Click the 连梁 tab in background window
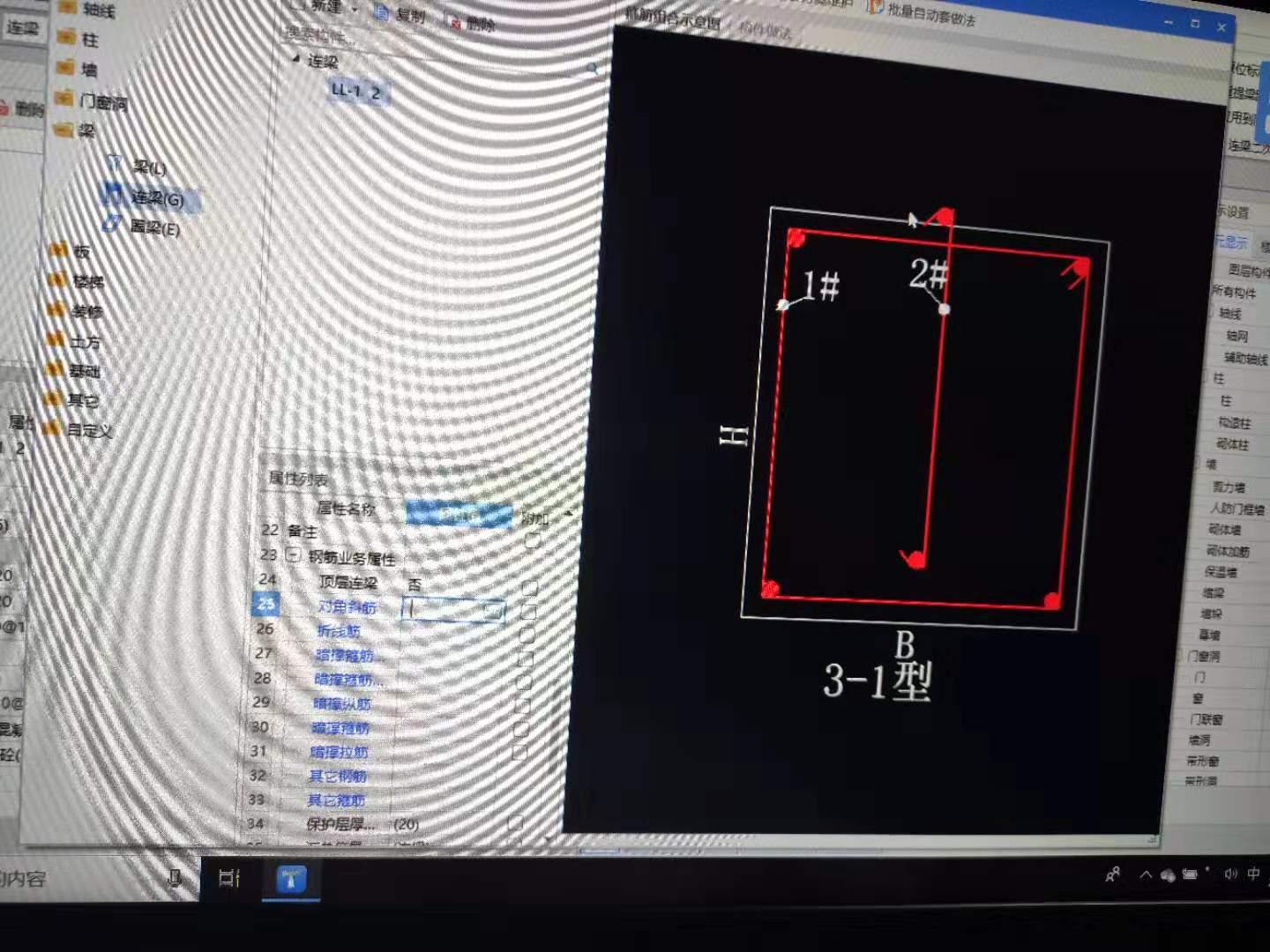Image resolution: width=1270 pixels, height=952 pixels. tap(22, 27)
